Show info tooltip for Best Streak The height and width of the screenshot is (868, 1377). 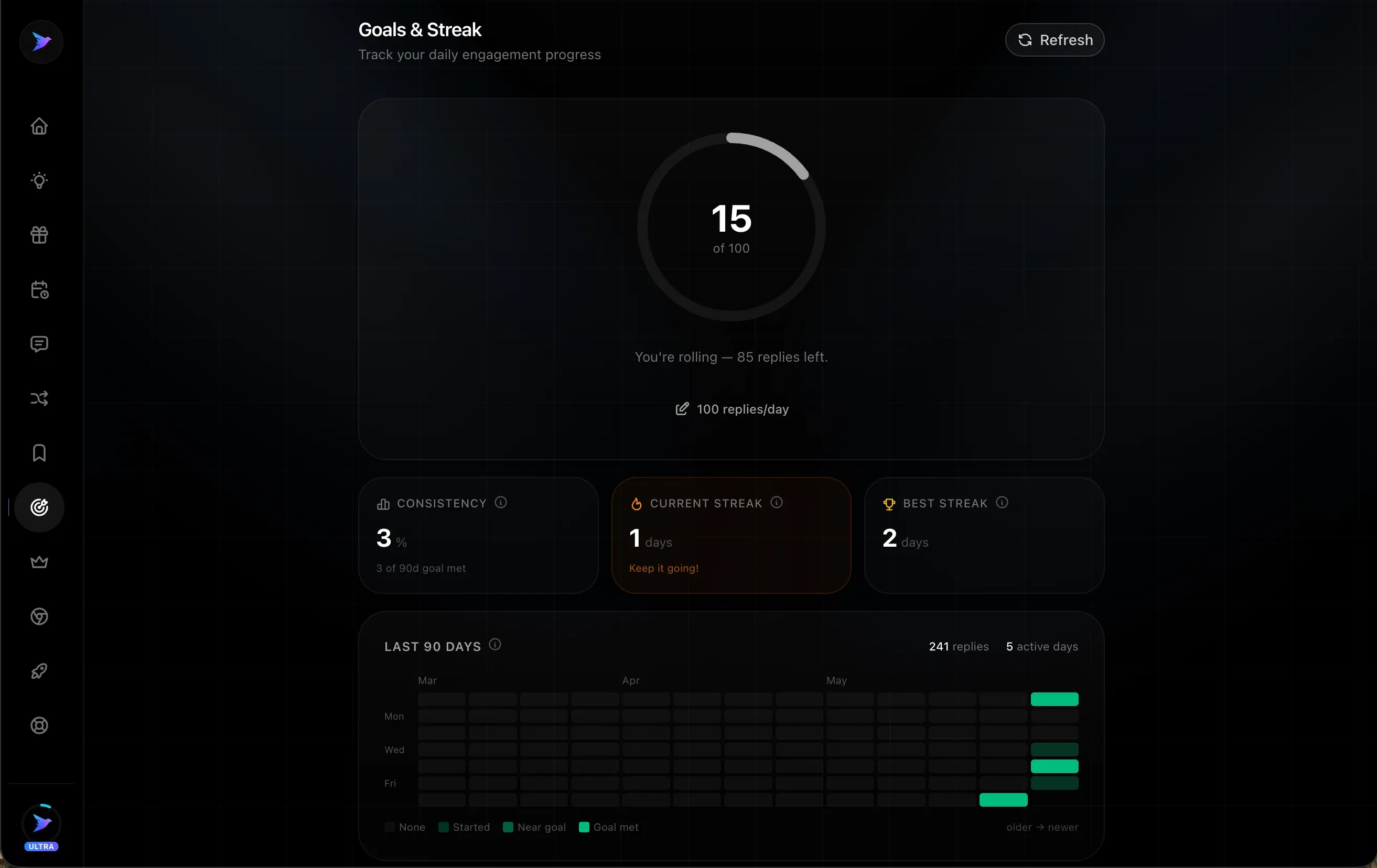[x=1002, y=502]
